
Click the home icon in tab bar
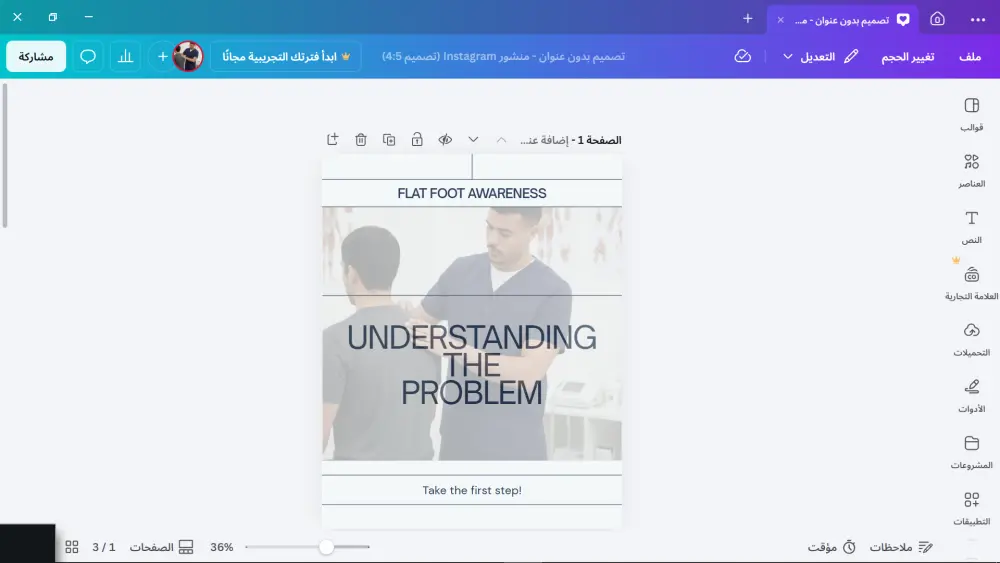click(x=937, y=19)
